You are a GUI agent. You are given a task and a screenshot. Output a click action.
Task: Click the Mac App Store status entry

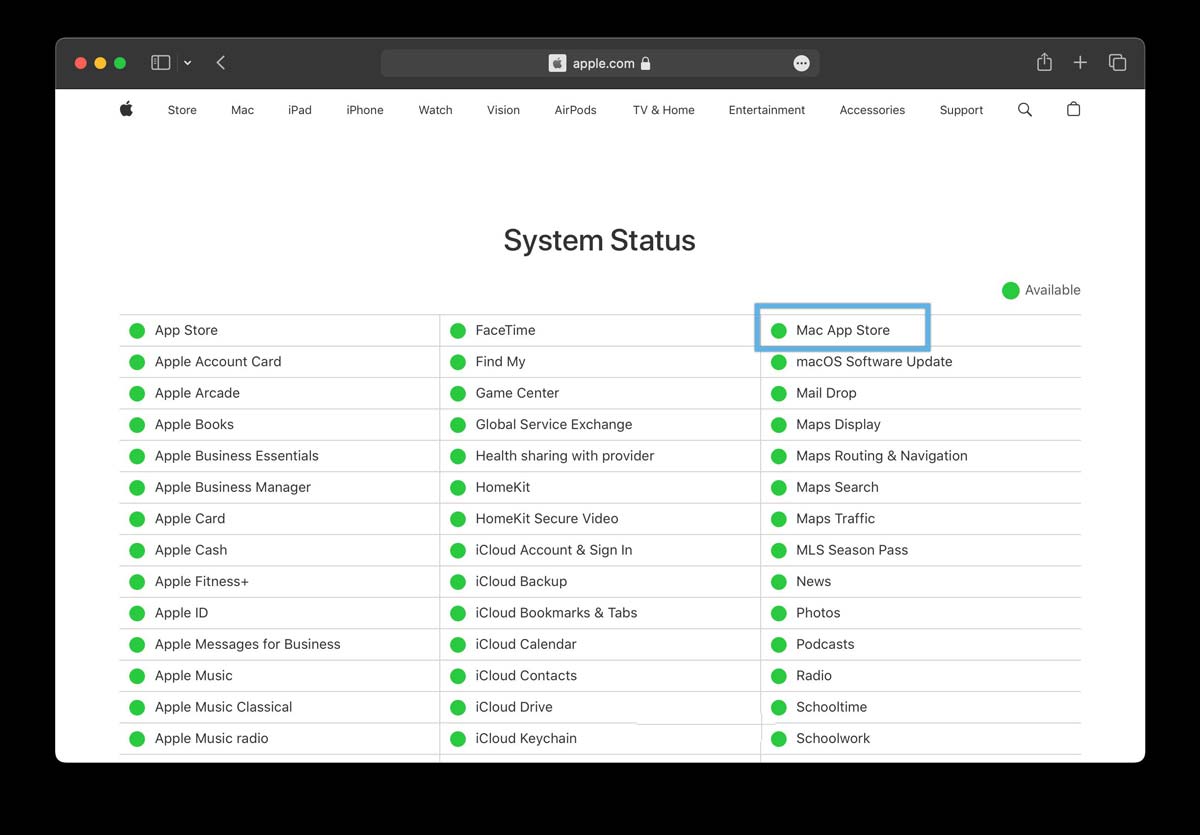pyautogui.click(x=842, y=330)
